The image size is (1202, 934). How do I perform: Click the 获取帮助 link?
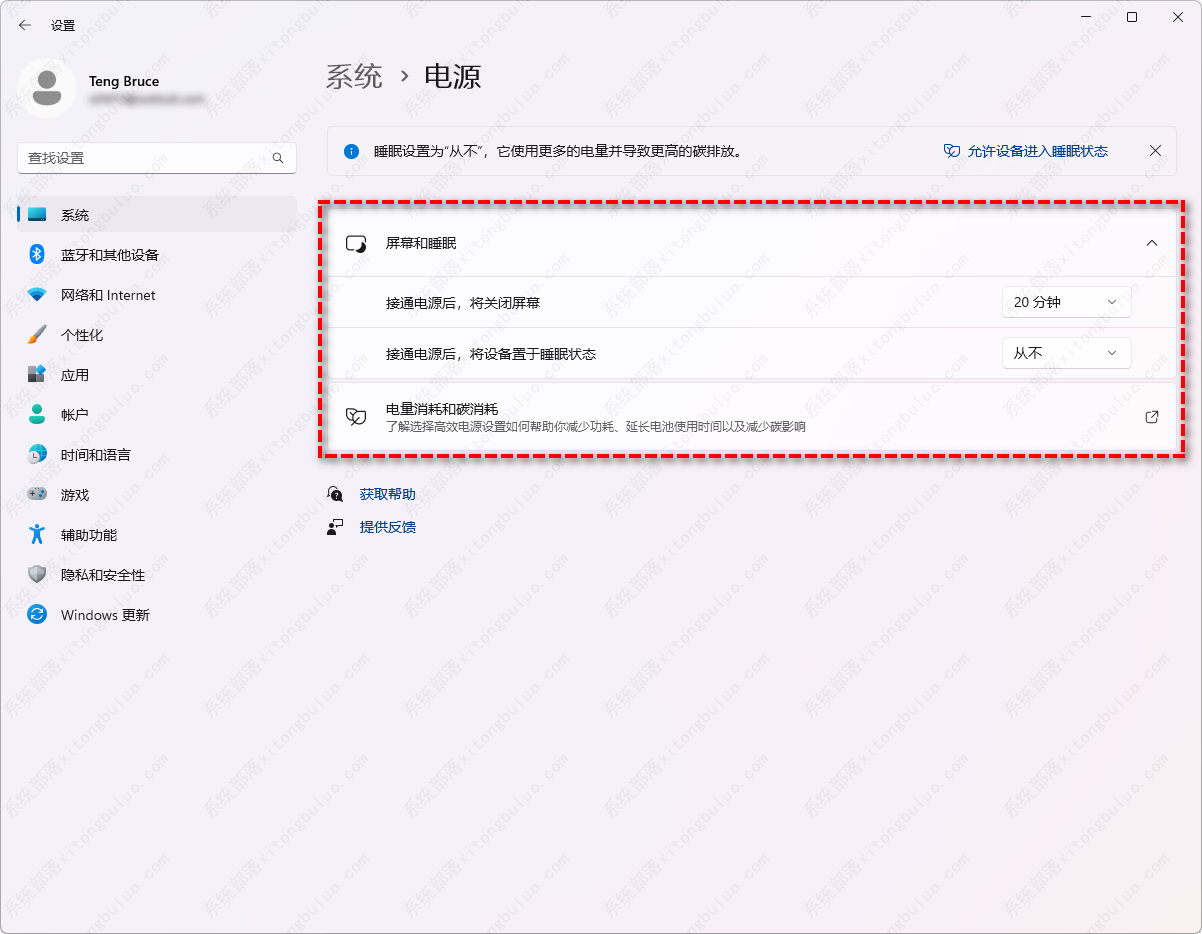coord(387,494)
